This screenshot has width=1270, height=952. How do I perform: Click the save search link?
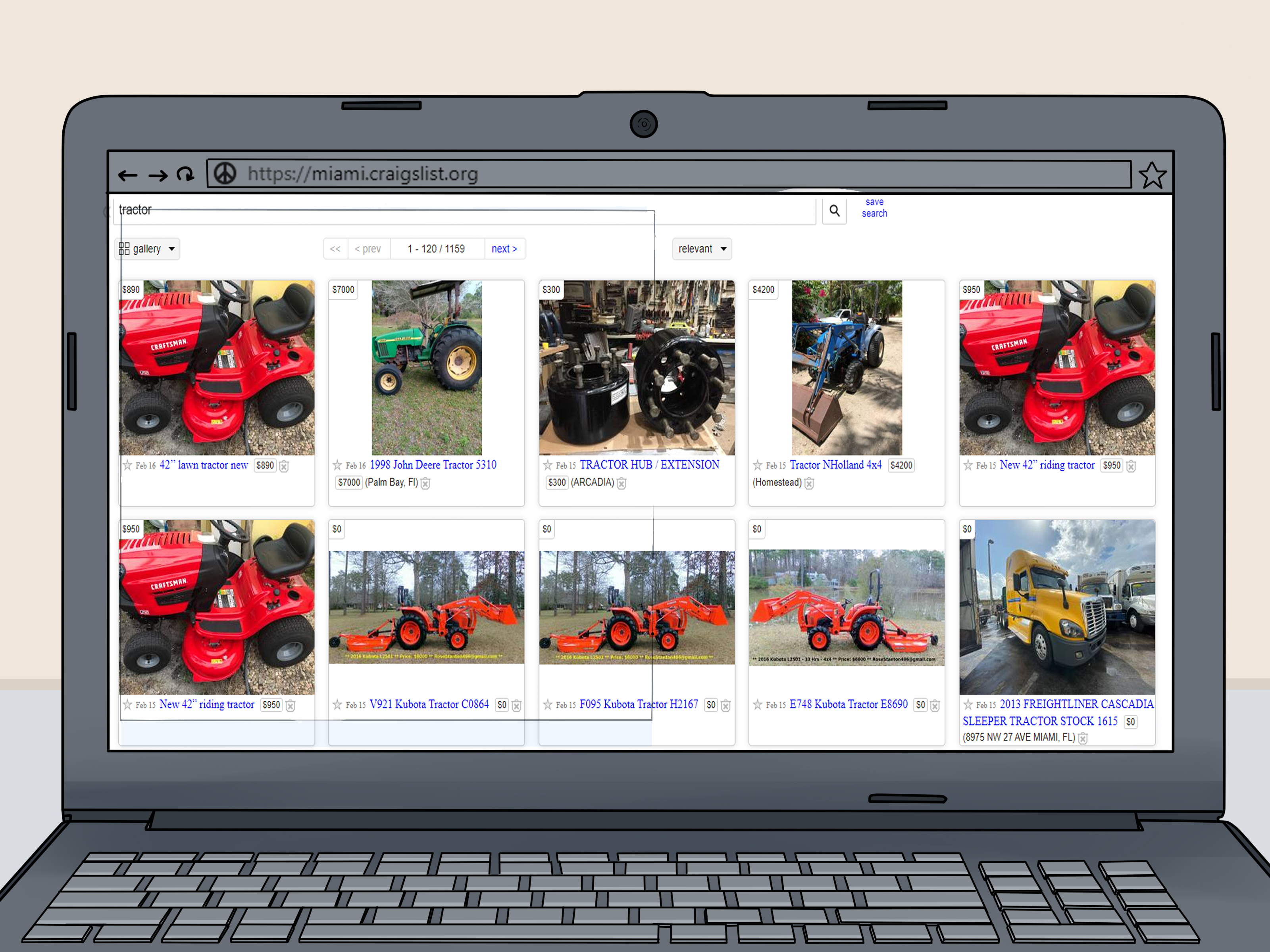[874, 208]
